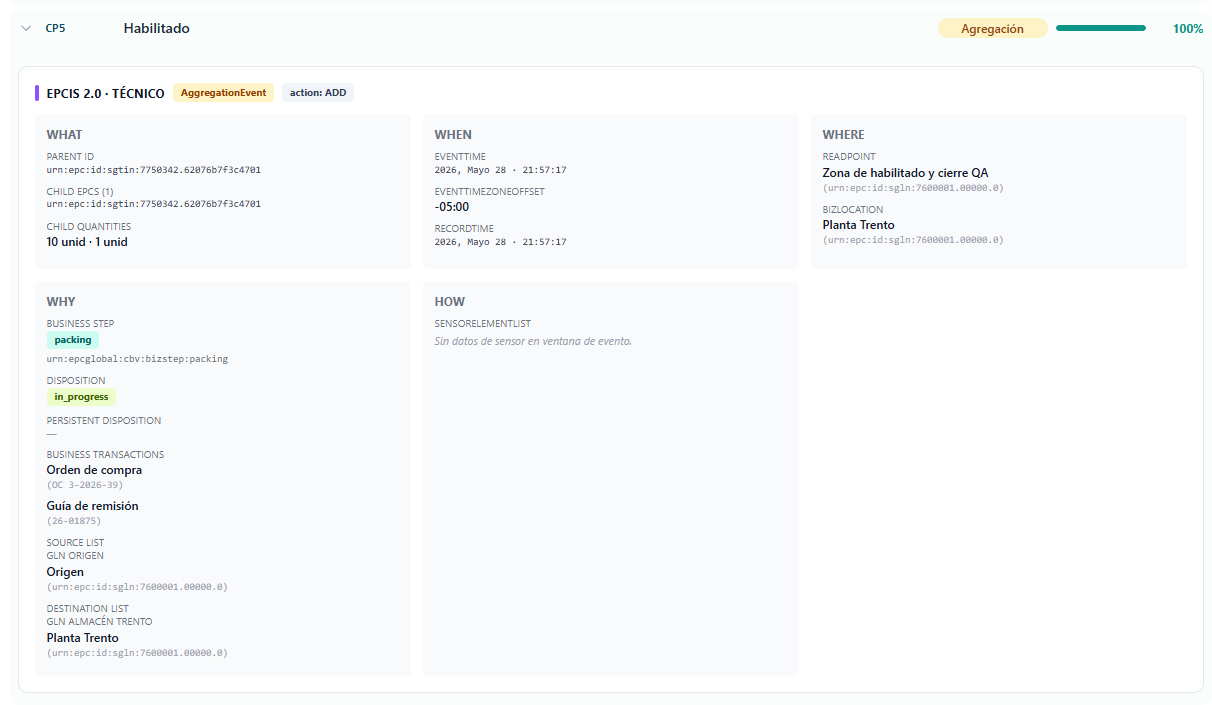Select the destination list sgln URN
1212x705 pixels.
coord(137,653)
